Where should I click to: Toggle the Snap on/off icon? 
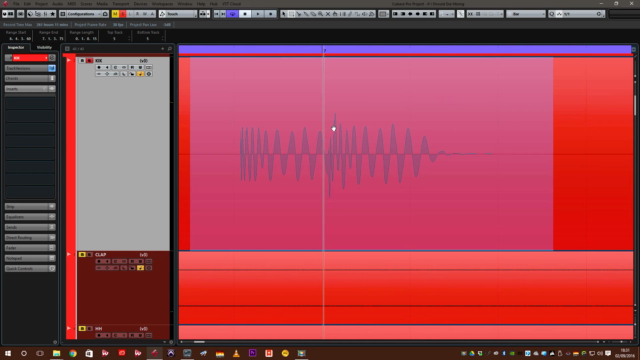coord(470,14)
